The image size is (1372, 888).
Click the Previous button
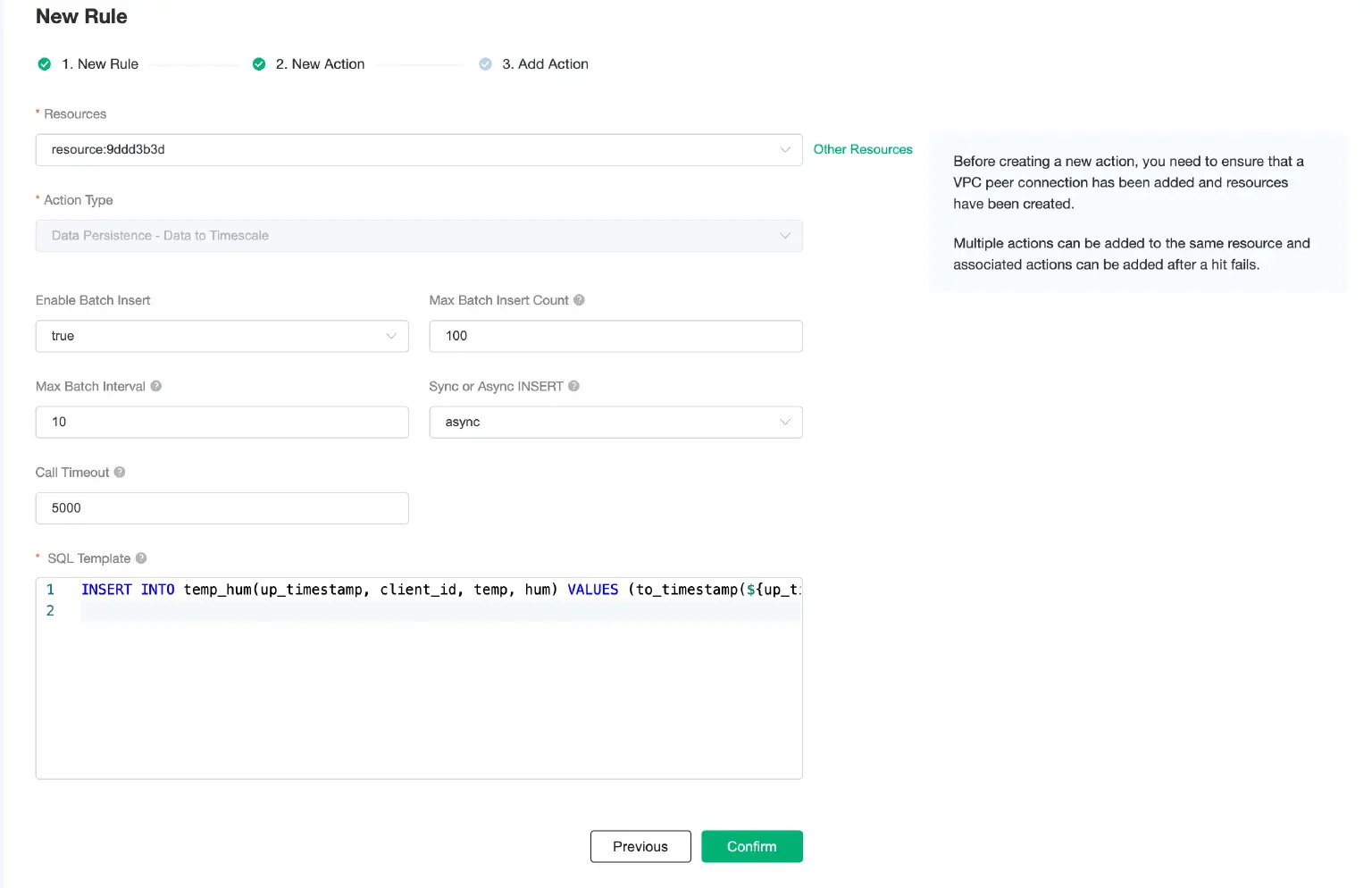(x=640, y=846)
